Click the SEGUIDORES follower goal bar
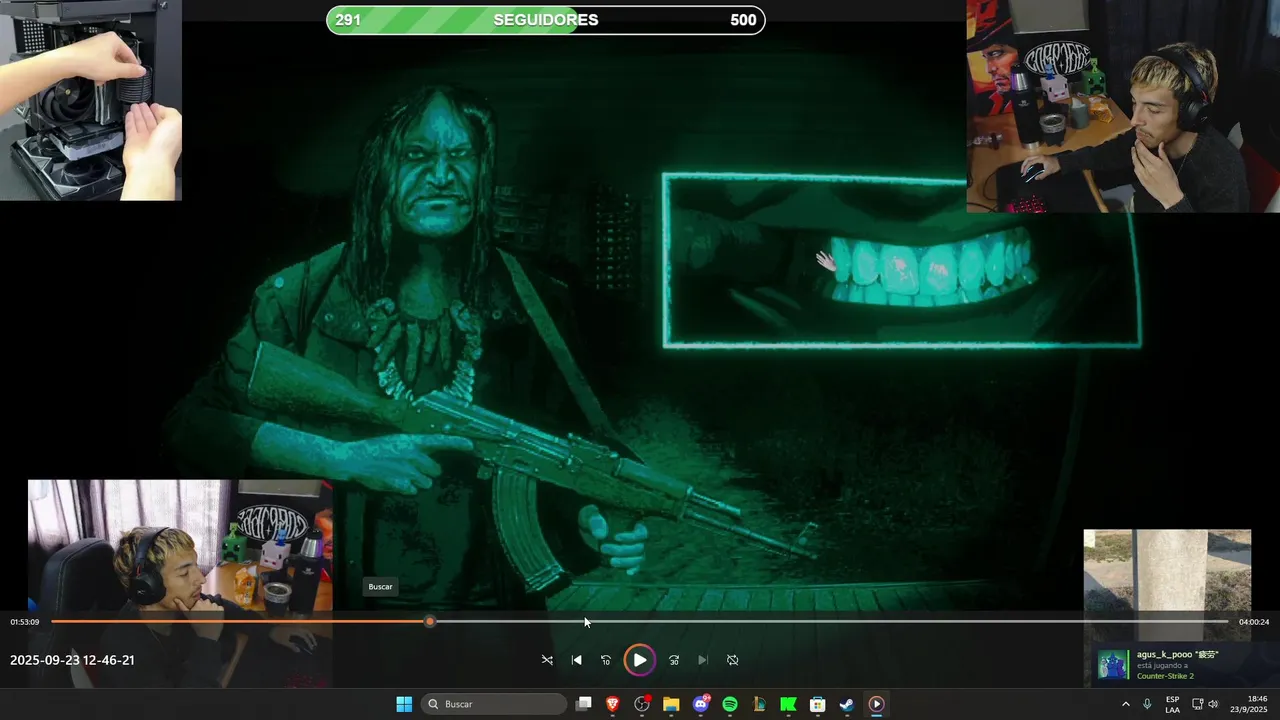This screenshot has height=720, width=1280. 546,20
